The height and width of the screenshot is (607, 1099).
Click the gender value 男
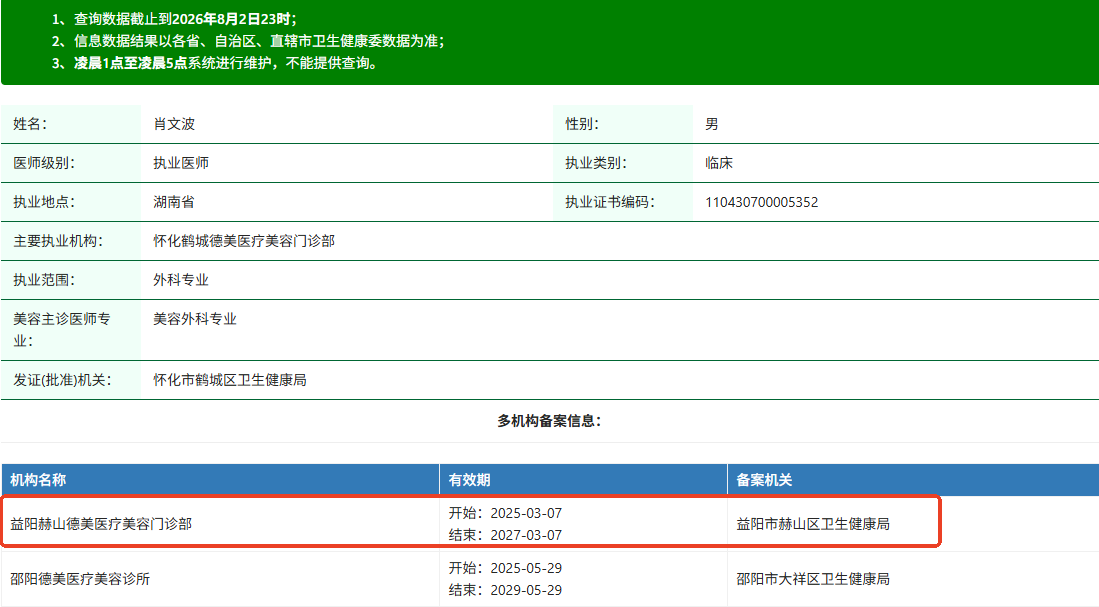711,124
